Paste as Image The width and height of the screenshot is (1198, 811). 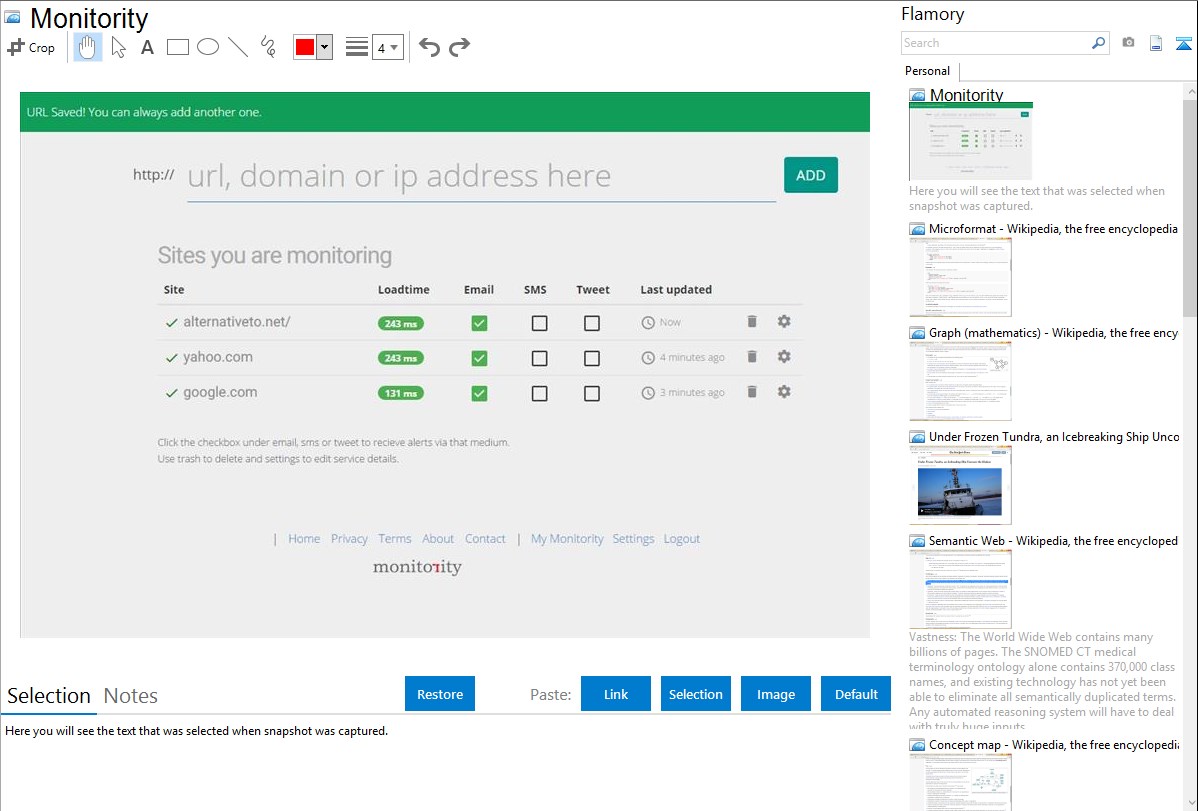pos(776,694)
